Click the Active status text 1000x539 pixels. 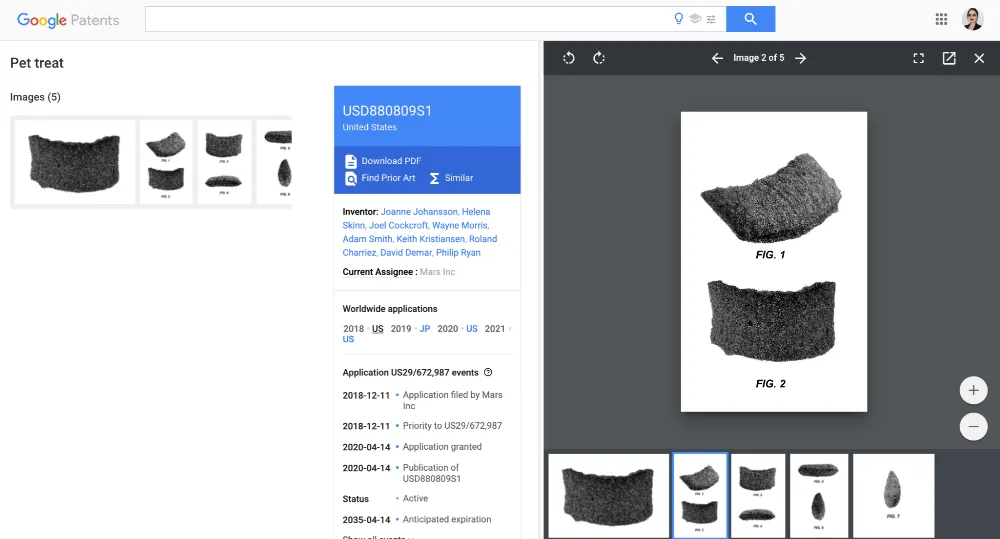415,498
